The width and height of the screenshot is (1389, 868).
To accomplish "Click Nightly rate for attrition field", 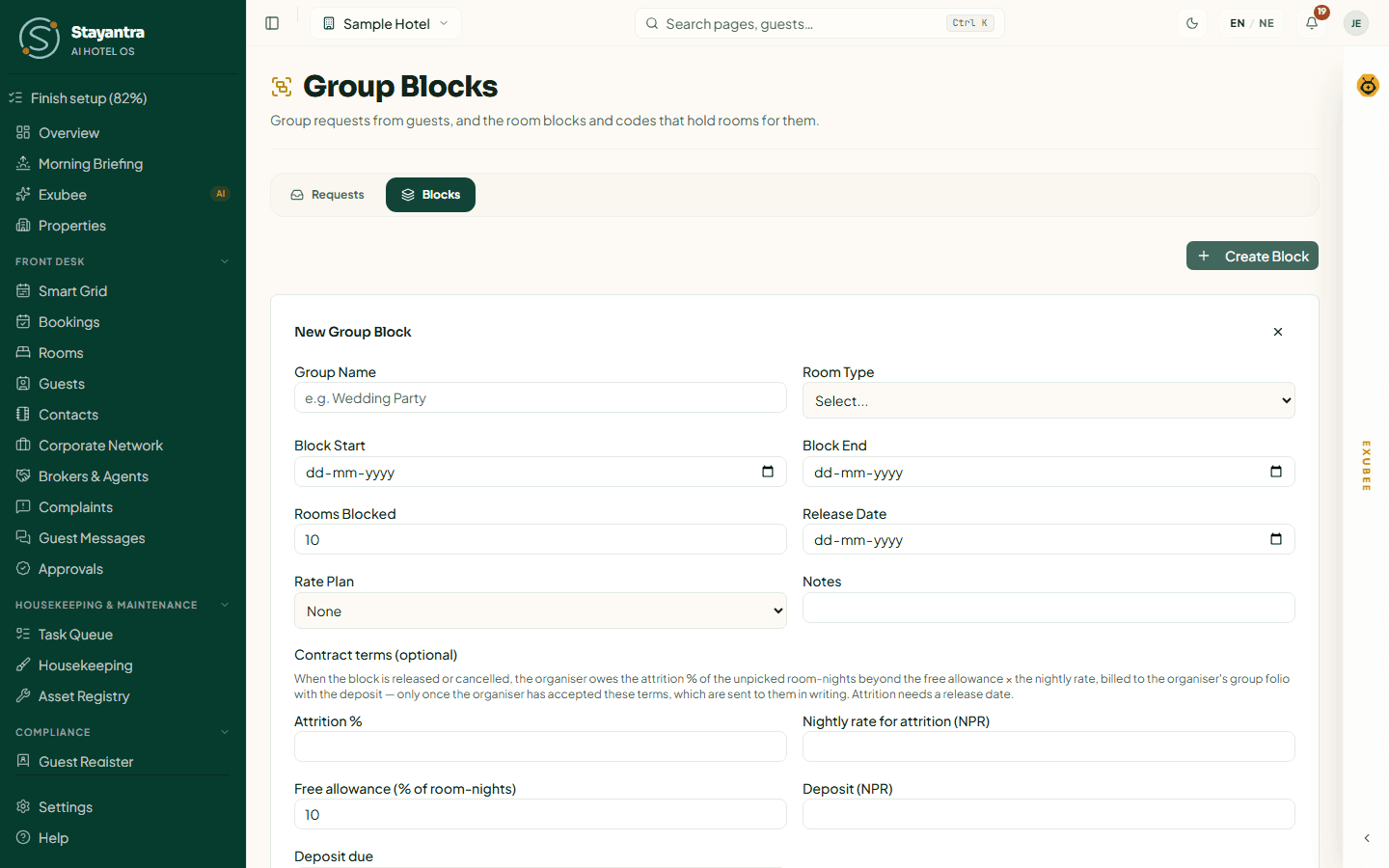I will pos(1049,746).
